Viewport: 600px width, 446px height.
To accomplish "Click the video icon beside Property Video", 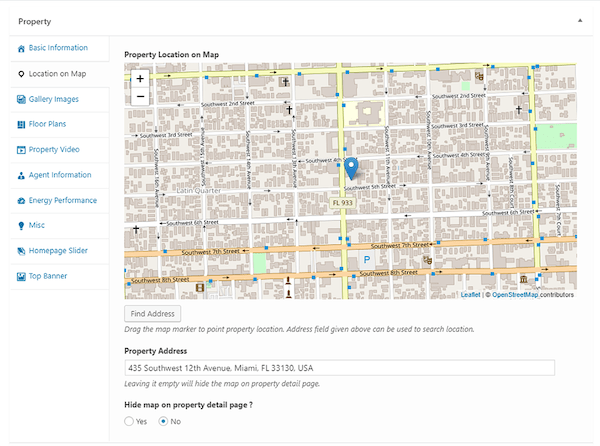I will coord(21,150).
